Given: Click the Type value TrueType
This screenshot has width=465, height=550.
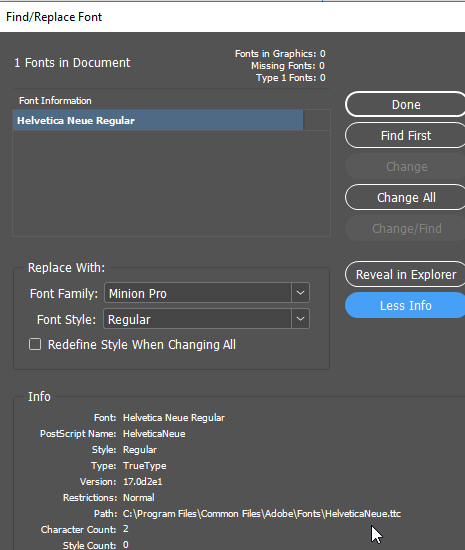Looking at the screenshot, I should 144,466.
